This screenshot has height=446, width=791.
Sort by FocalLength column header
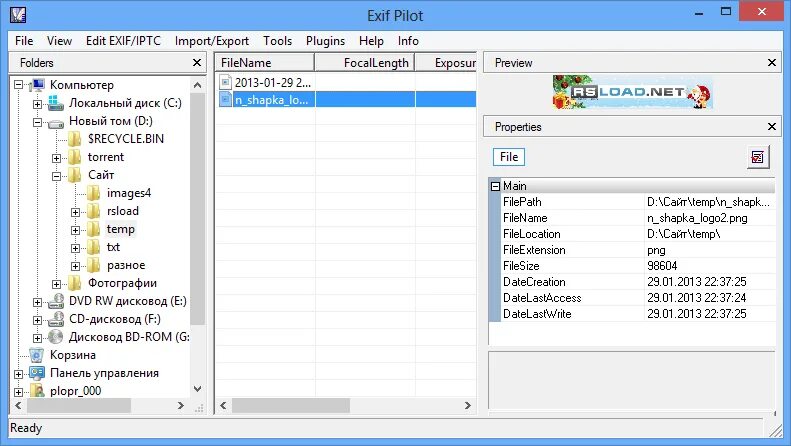[x=365, y=63]
